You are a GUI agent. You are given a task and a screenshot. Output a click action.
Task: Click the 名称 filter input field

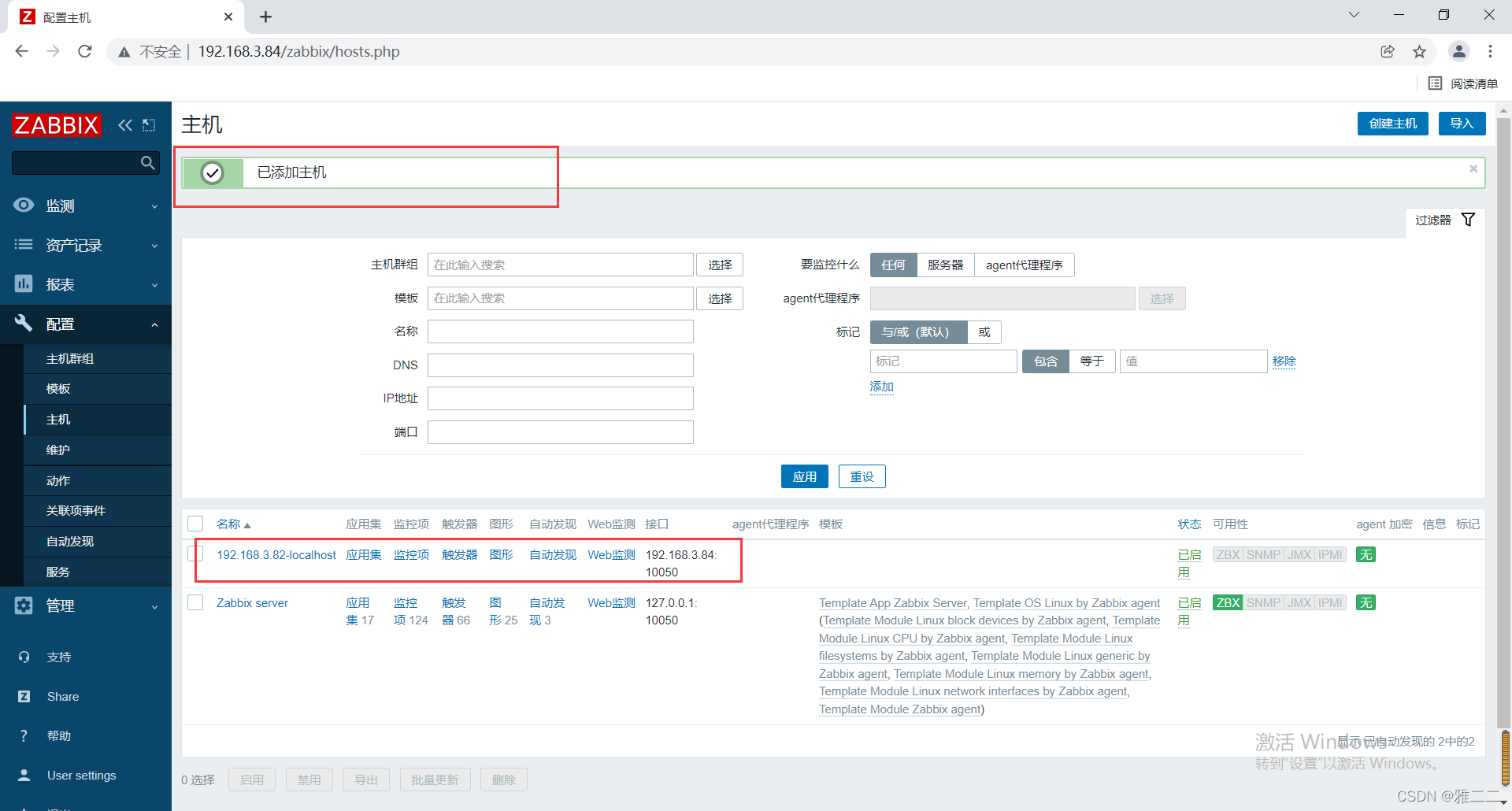click(x=560, y=331)
